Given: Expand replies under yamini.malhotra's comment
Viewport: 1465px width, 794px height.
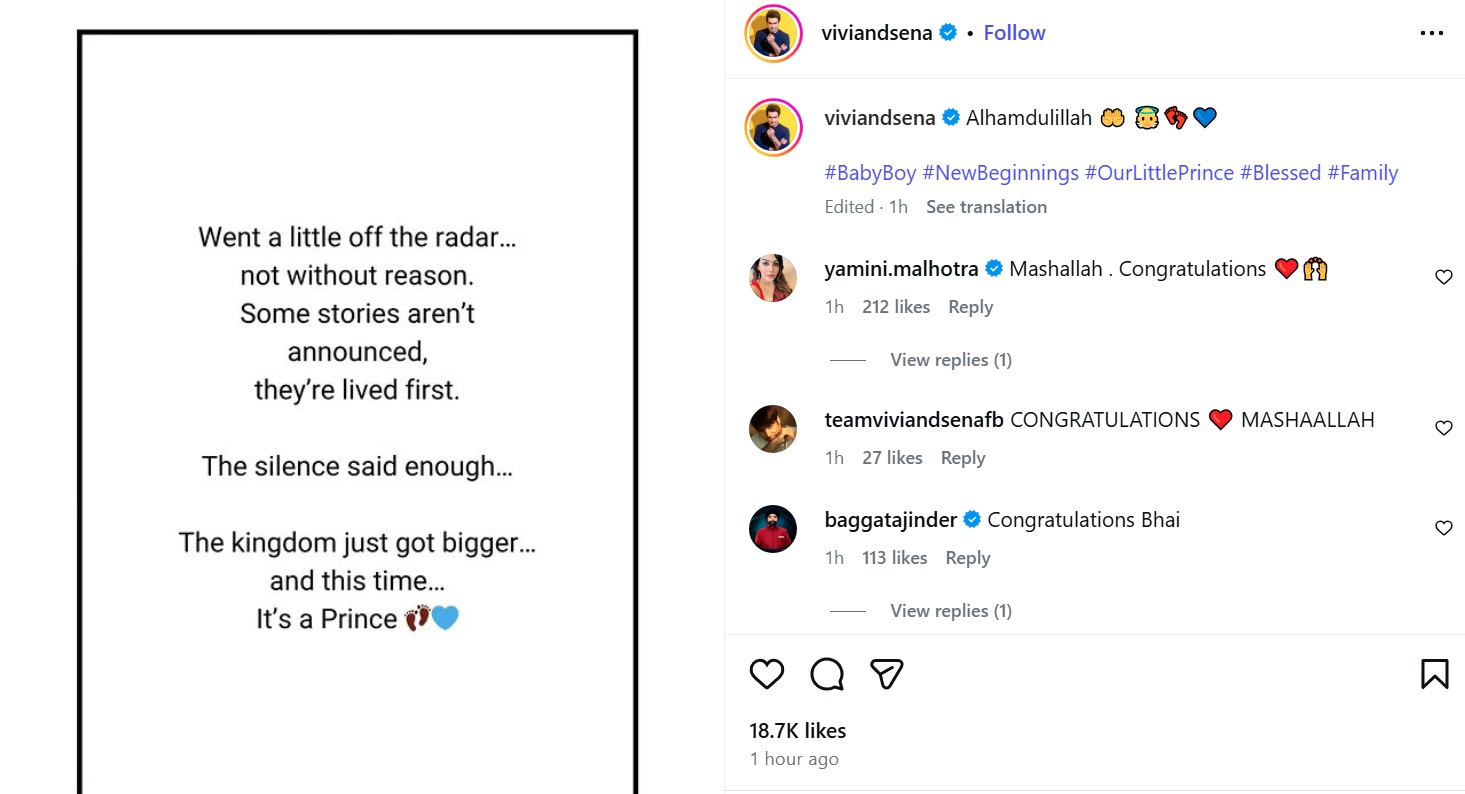Looking at the screenshot, I should 950,360.
